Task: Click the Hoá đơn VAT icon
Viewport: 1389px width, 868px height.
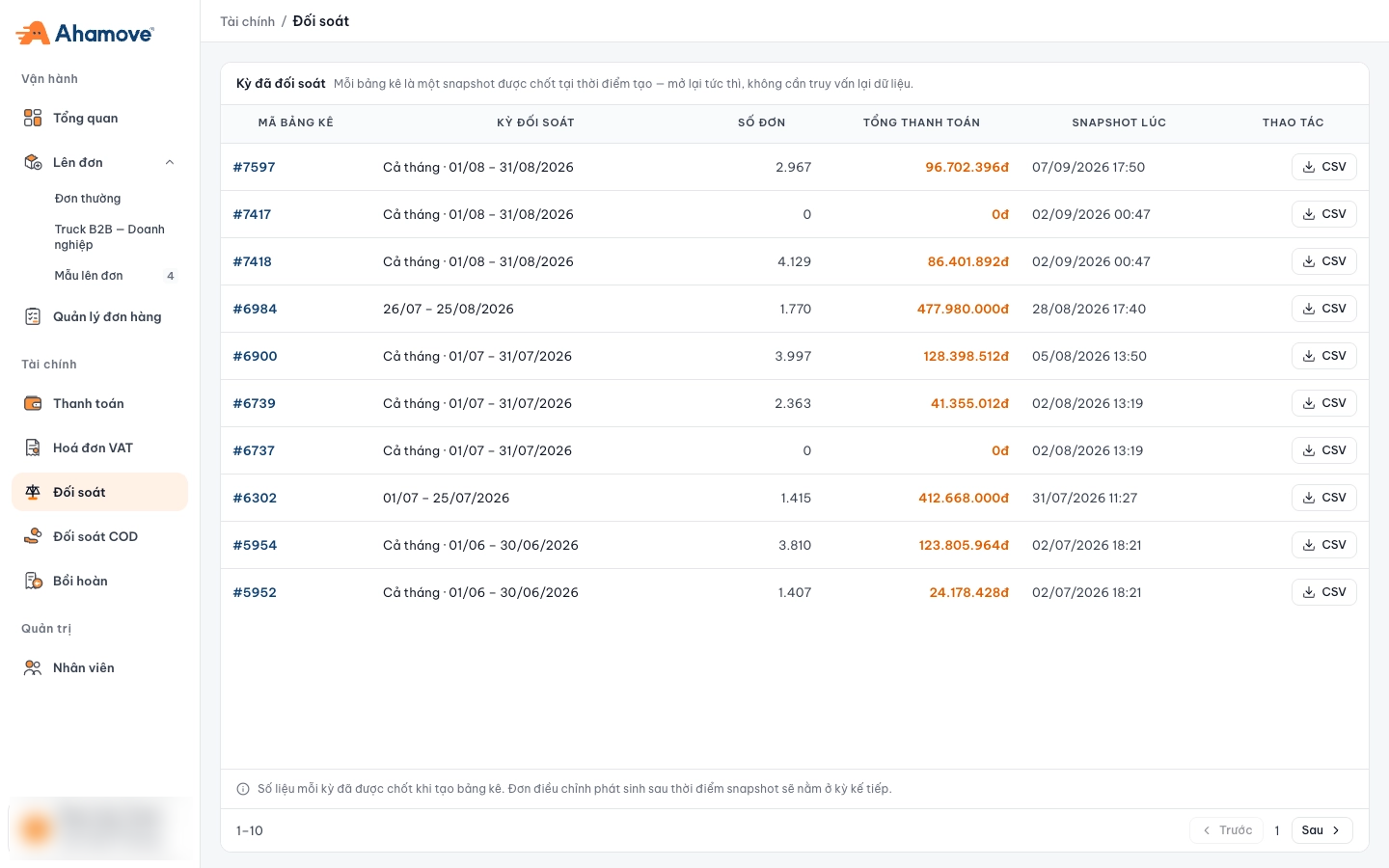Action: pyautogui.click(x=33, y=448)
